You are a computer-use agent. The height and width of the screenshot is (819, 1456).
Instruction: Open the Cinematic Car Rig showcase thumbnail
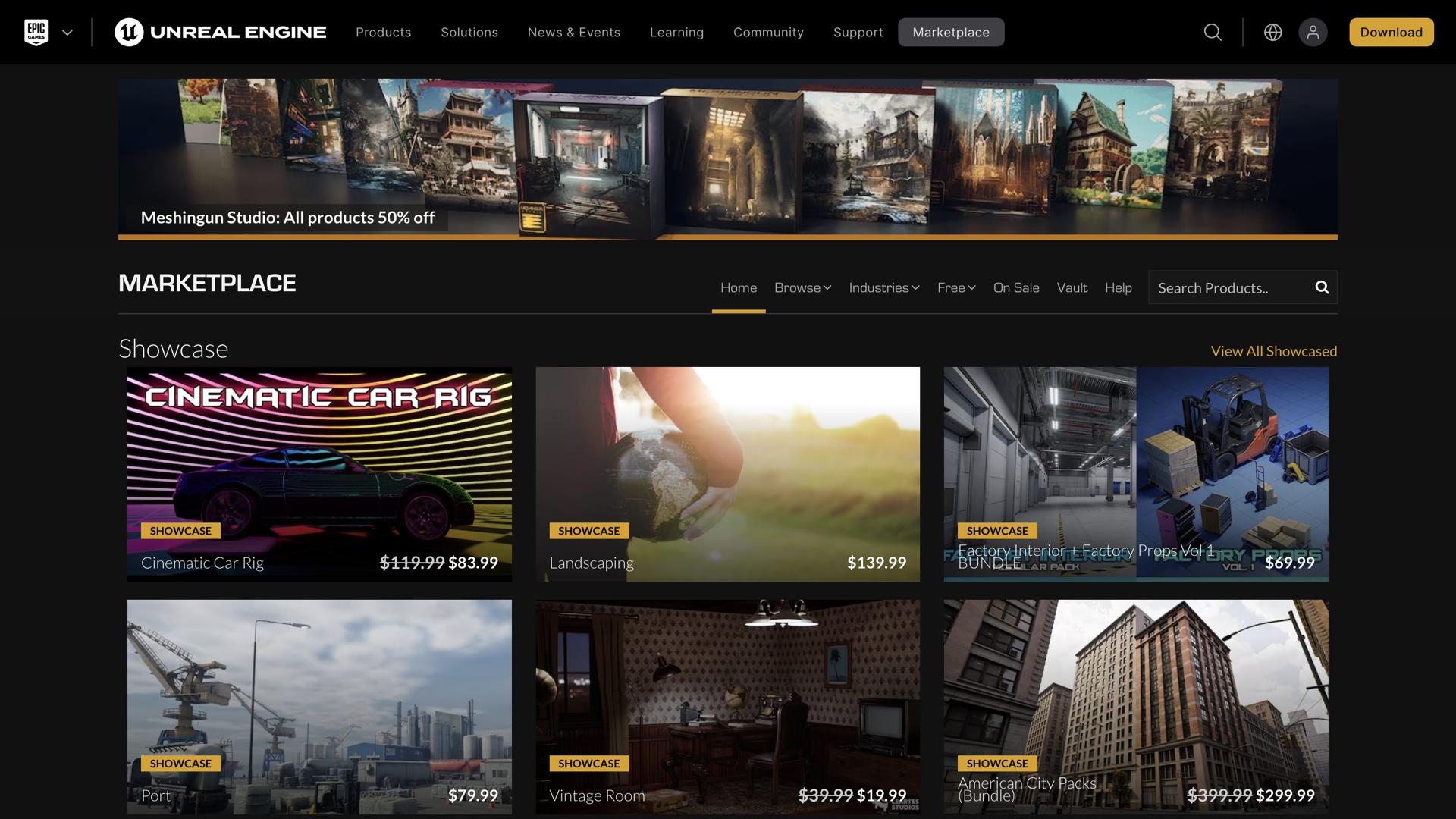318,474
